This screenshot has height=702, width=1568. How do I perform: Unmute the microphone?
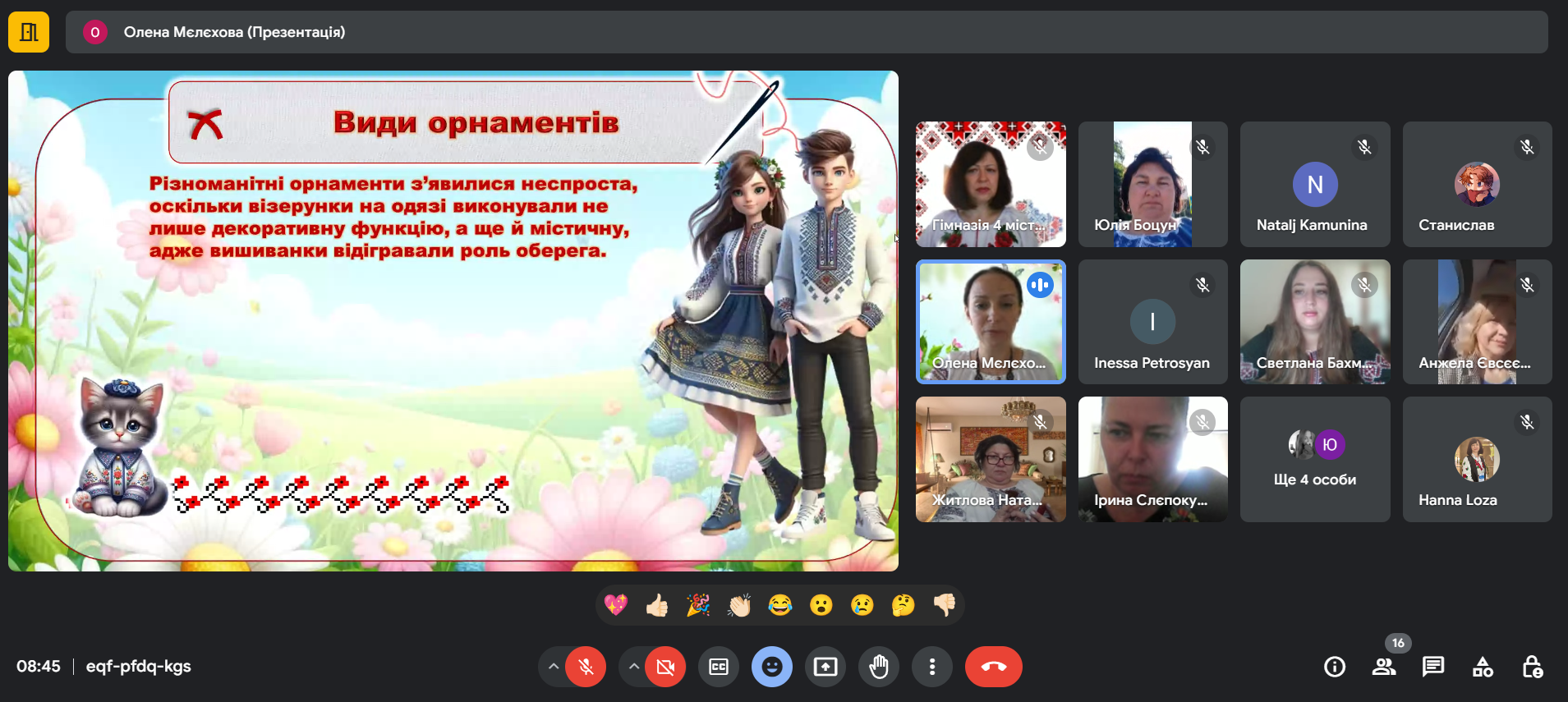(x=586, y=667)
